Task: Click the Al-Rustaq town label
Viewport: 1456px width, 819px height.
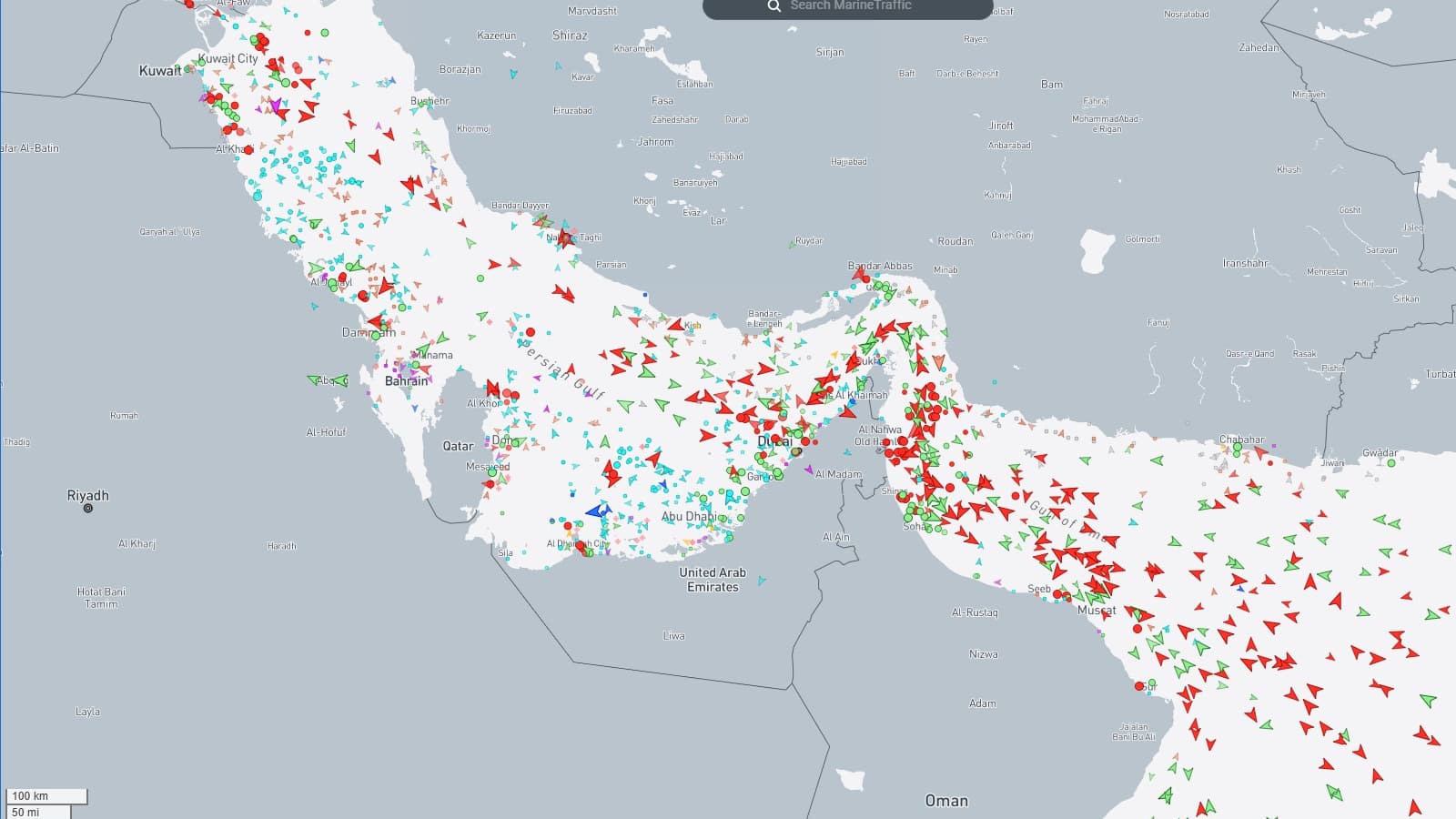Action: tap(975, 612)
